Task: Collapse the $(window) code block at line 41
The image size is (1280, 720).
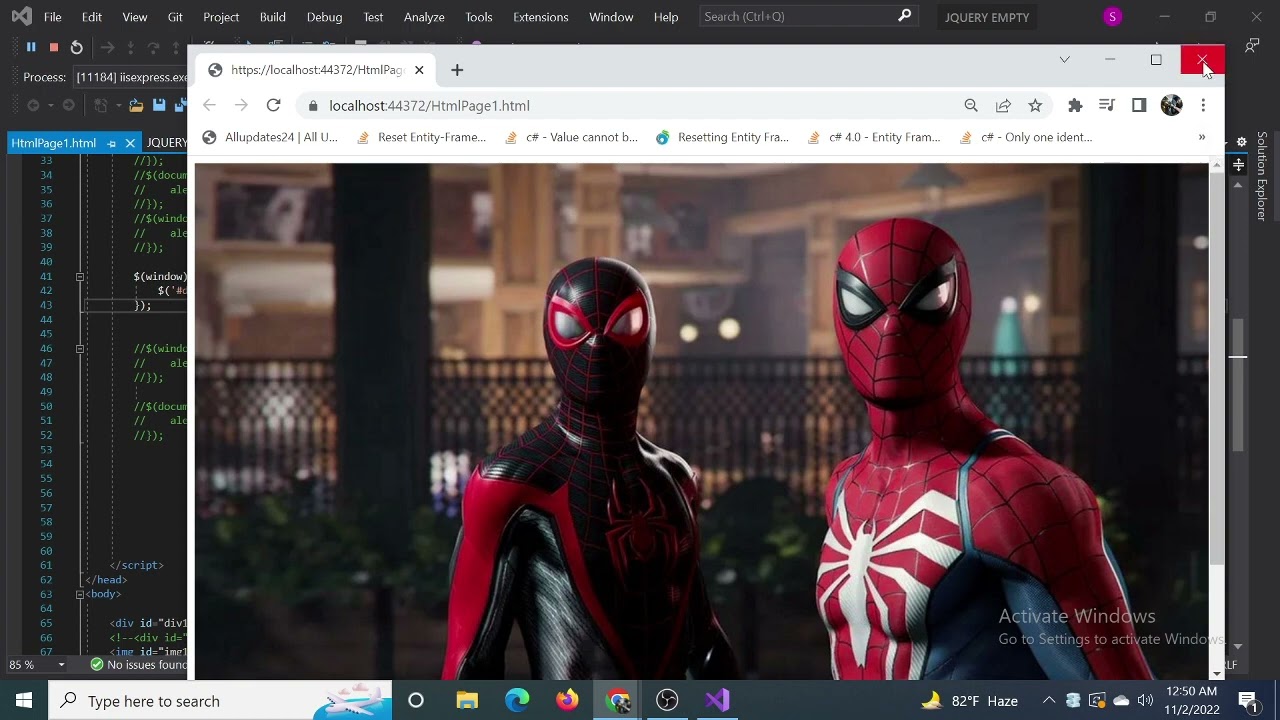Action: pyautogui.click(x=79, y=276)
